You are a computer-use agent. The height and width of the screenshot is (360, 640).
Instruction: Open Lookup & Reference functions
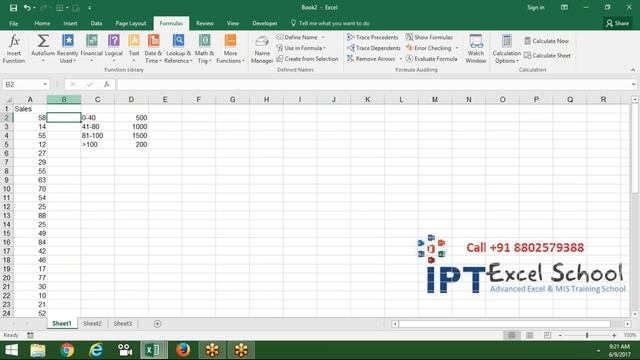click(178, 49)
